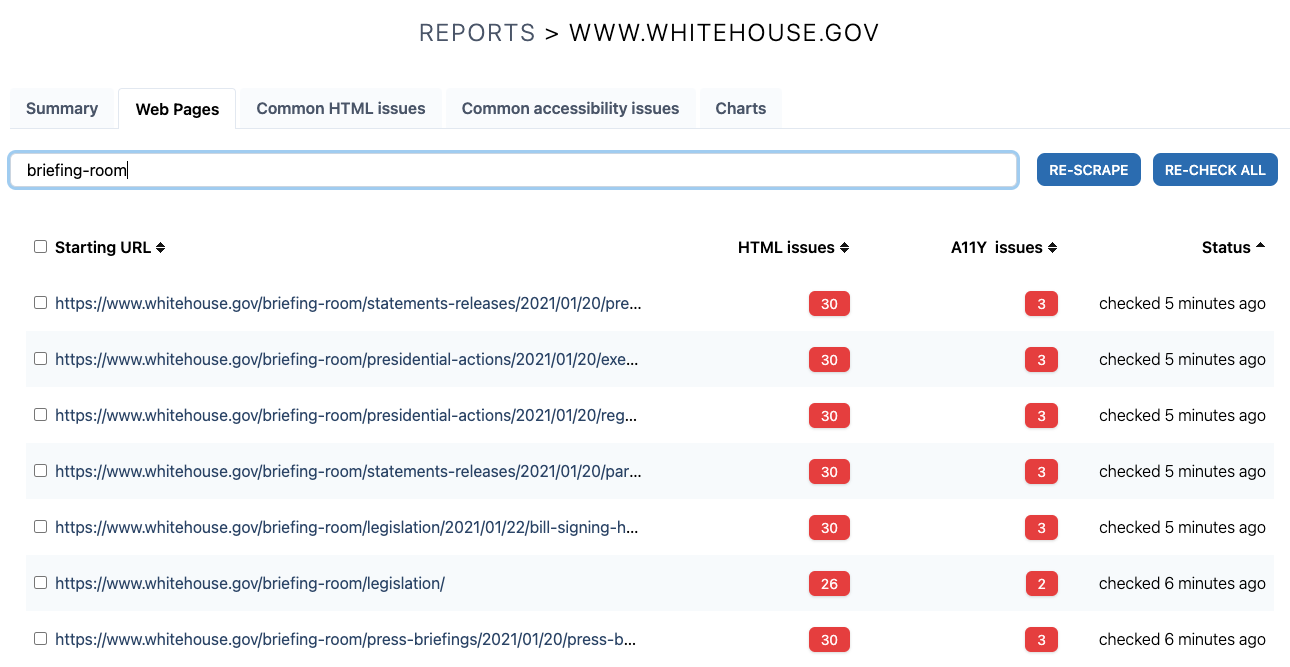The height and width of the screenshot is (667, 1290).
Task: Click HTML issues badge 26 for legislation row
Action: click(829, 583)
